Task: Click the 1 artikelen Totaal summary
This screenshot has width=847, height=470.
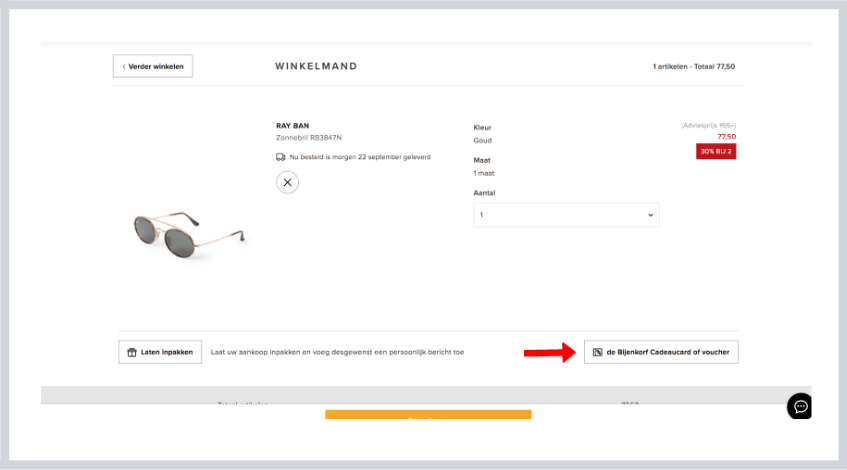Action: pyautogui.click(x=693, y=66)
